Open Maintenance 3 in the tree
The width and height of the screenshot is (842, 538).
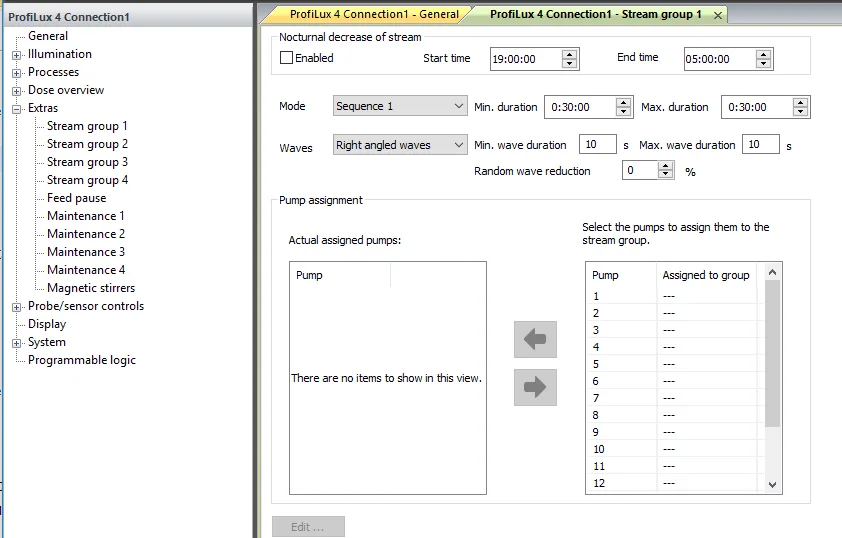(x=86, y=252)
